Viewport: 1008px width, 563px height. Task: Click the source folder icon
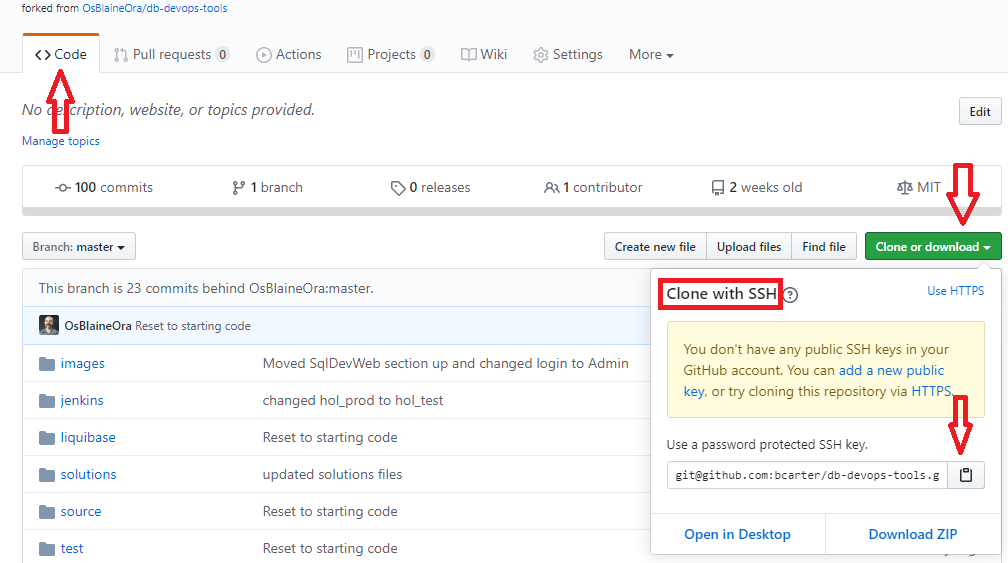[x=47, y=512]
